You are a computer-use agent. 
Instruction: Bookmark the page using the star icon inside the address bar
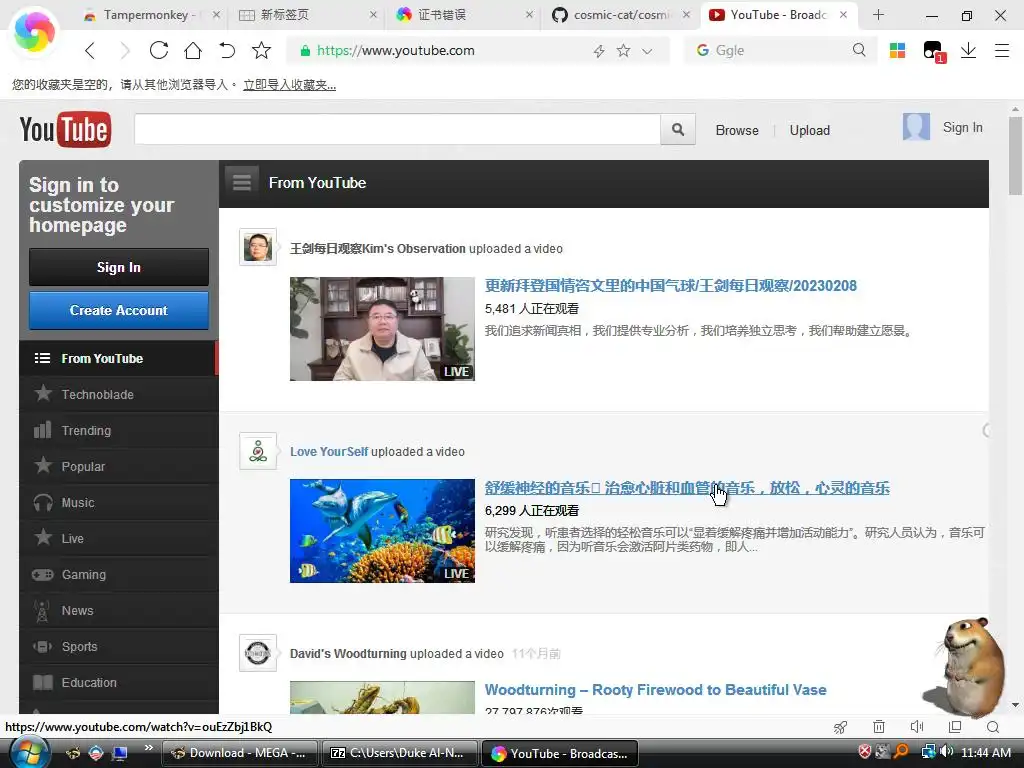coord(623,50)
